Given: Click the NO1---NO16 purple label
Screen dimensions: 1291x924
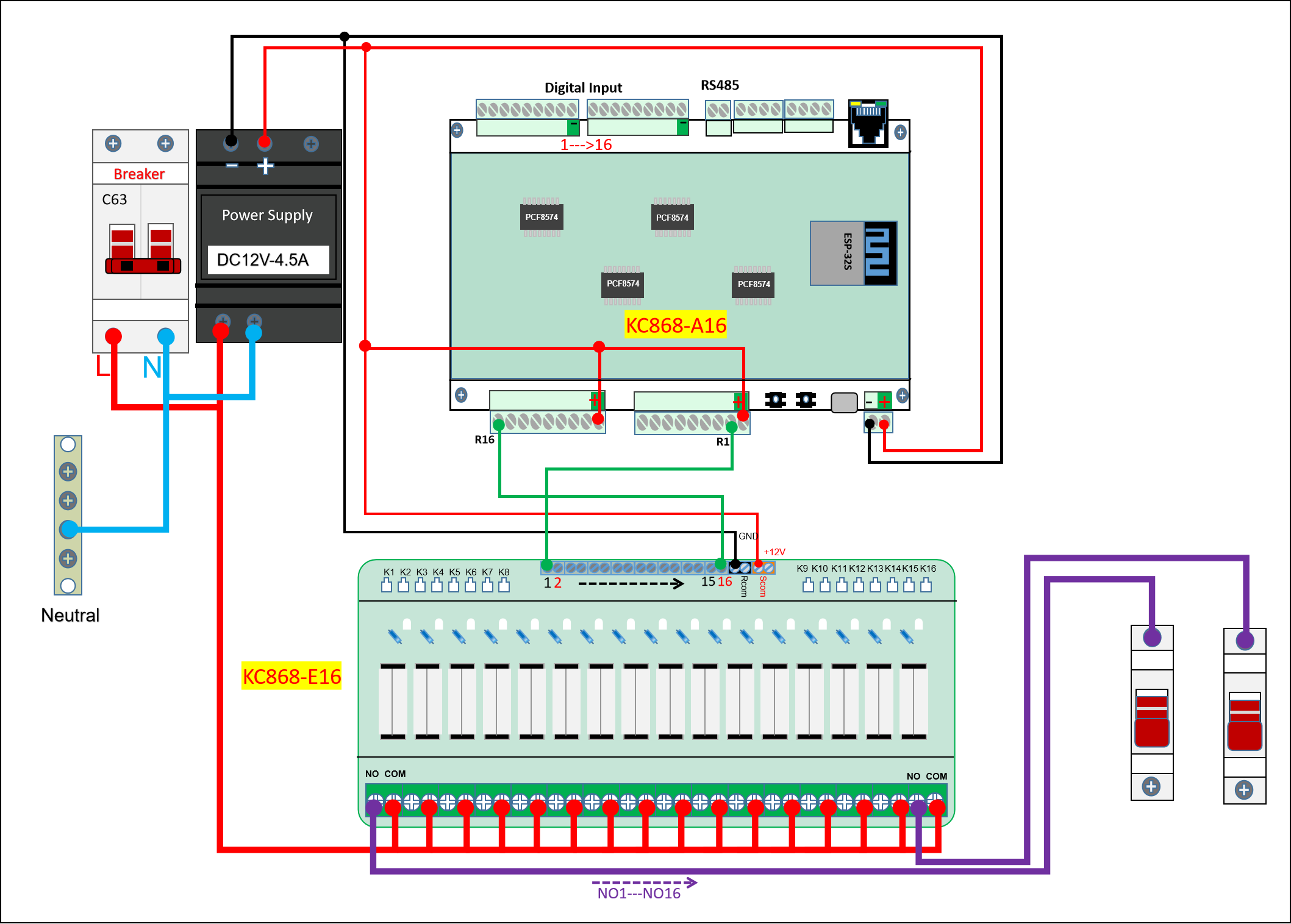Looking at the screenshot, I should coord(638,894).
